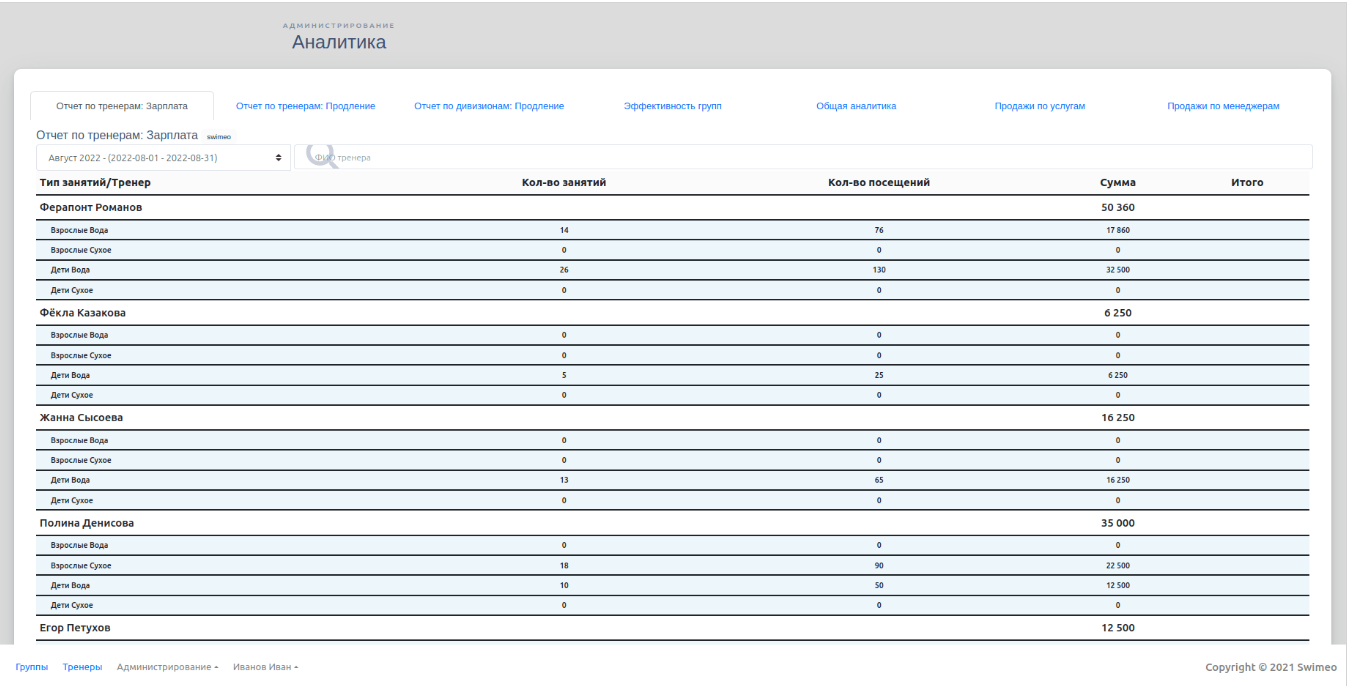
Task: Expand the Администрирование footer menu
Action: coord(168,667)
